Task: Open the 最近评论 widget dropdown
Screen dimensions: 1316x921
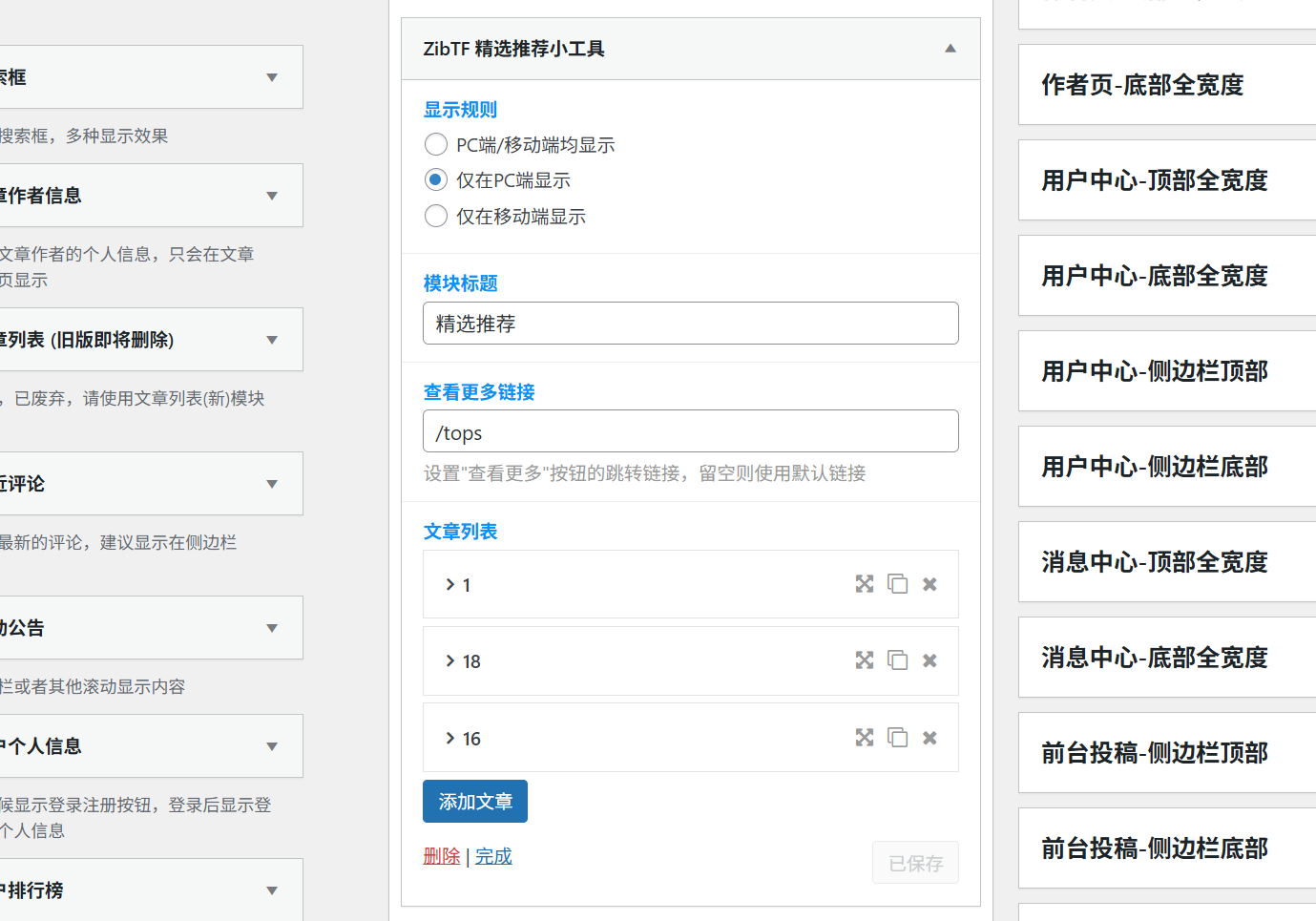Action: coord(271,483)
